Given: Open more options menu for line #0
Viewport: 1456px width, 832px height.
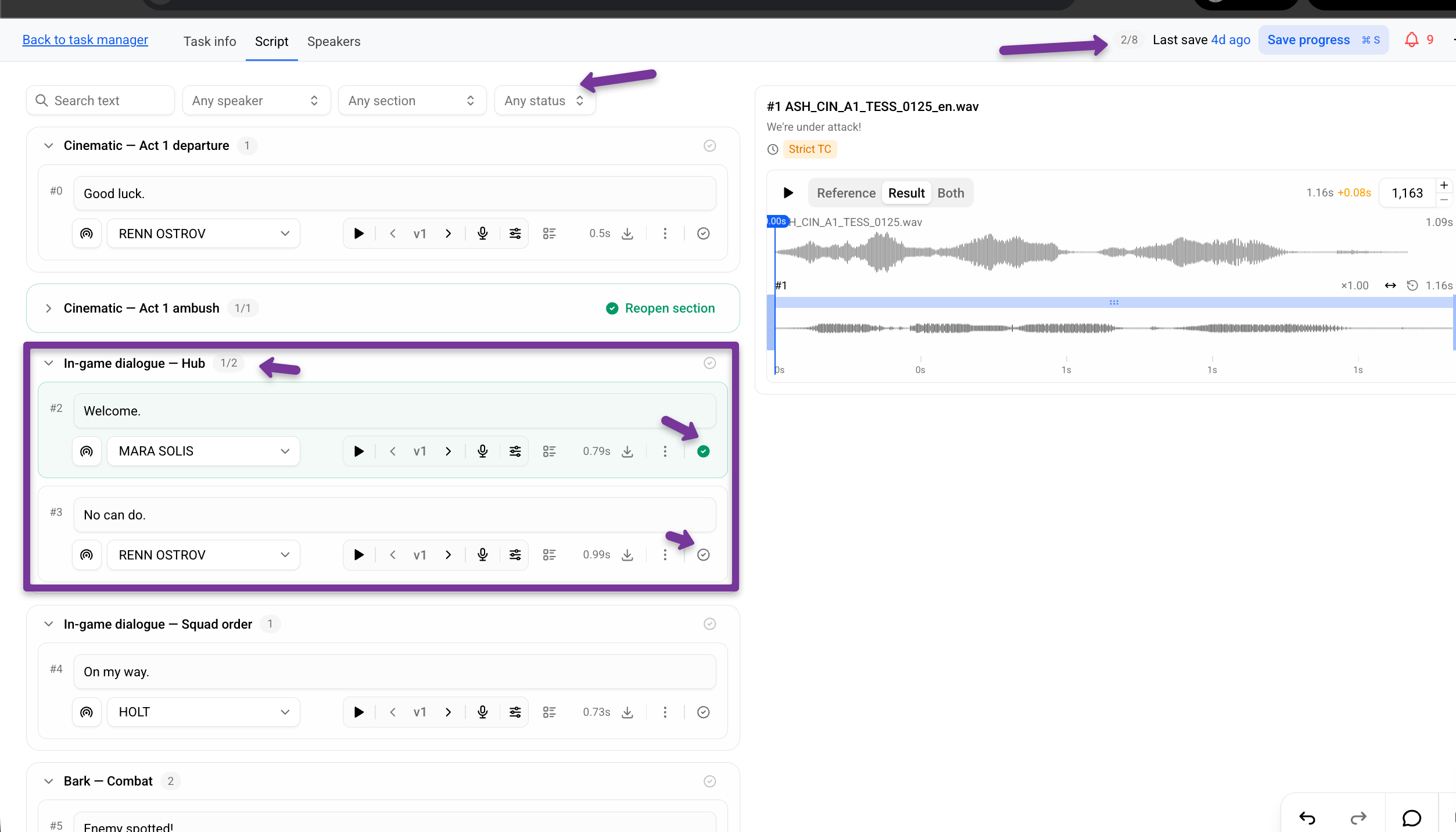Looking at the screenshot, I should coord(665,234).
